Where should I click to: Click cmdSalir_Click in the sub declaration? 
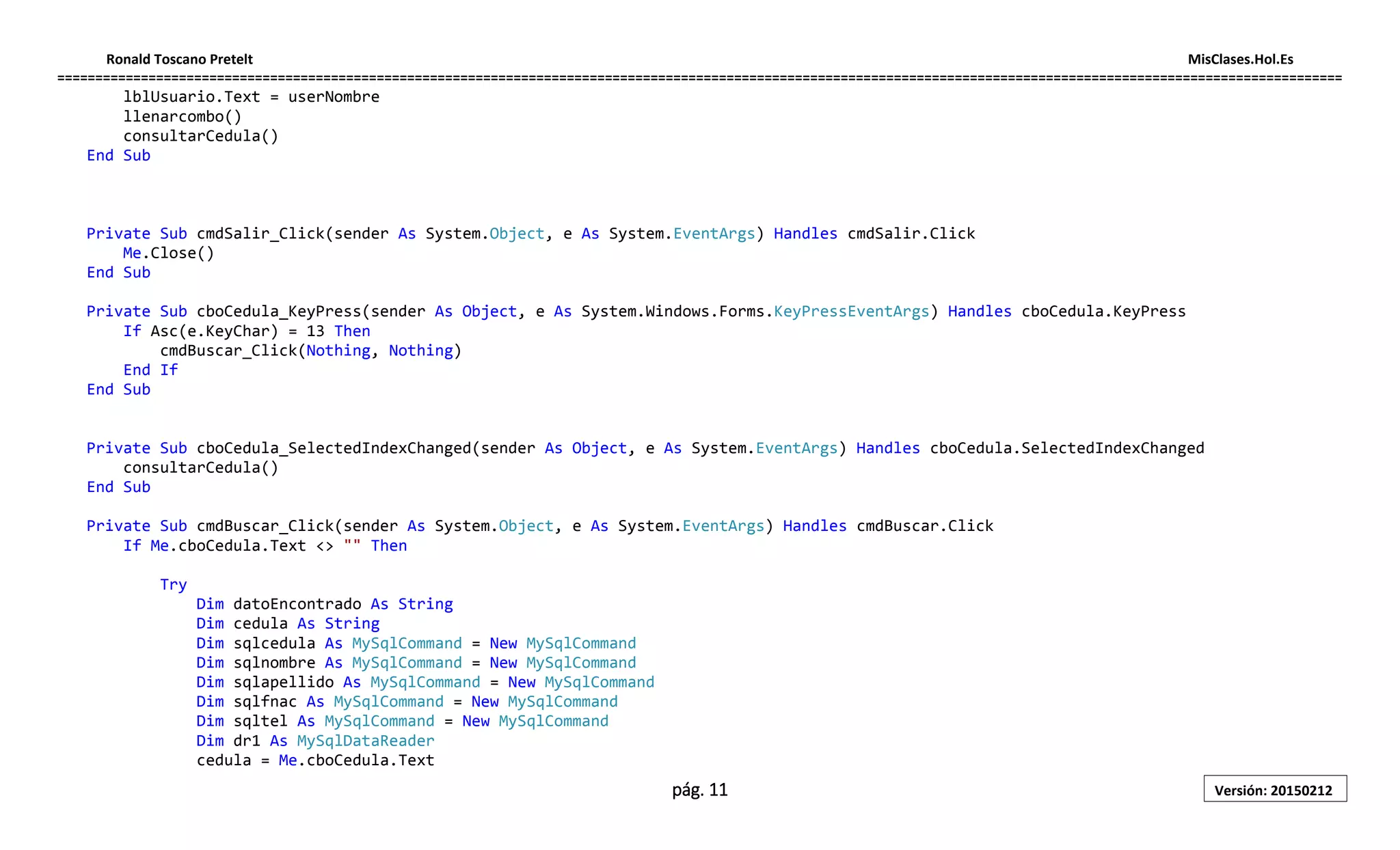tap(260, 234)
